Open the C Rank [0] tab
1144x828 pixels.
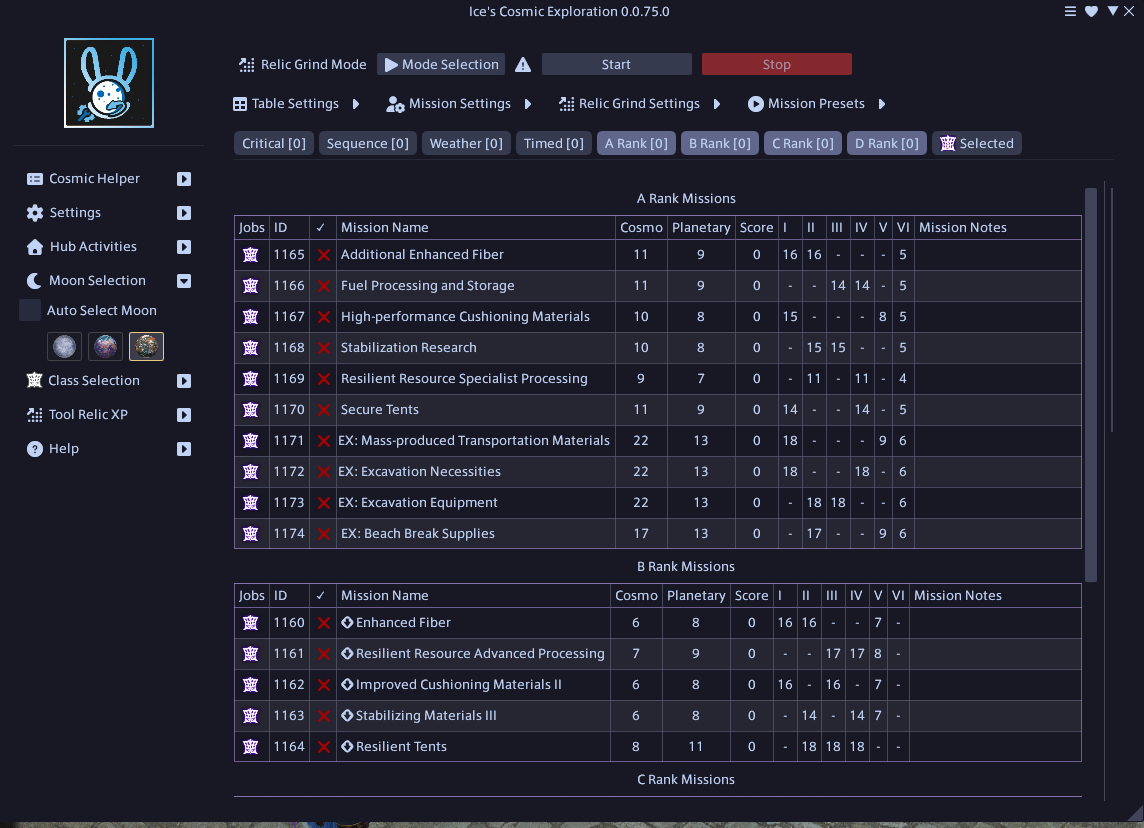coord(803,144)
